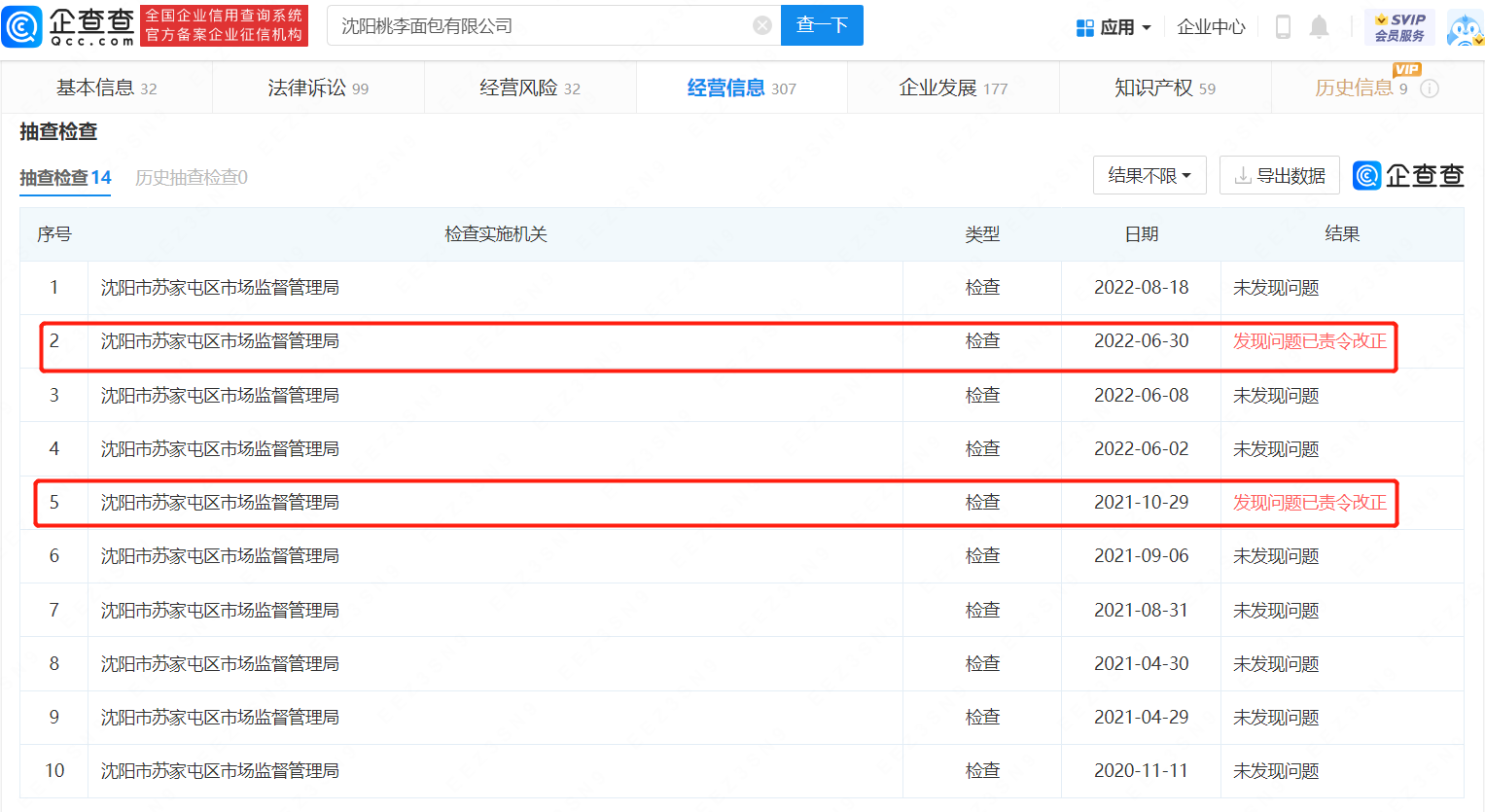Click the 序号 column header
This screenshot has height=812, width=1485.
54,234
